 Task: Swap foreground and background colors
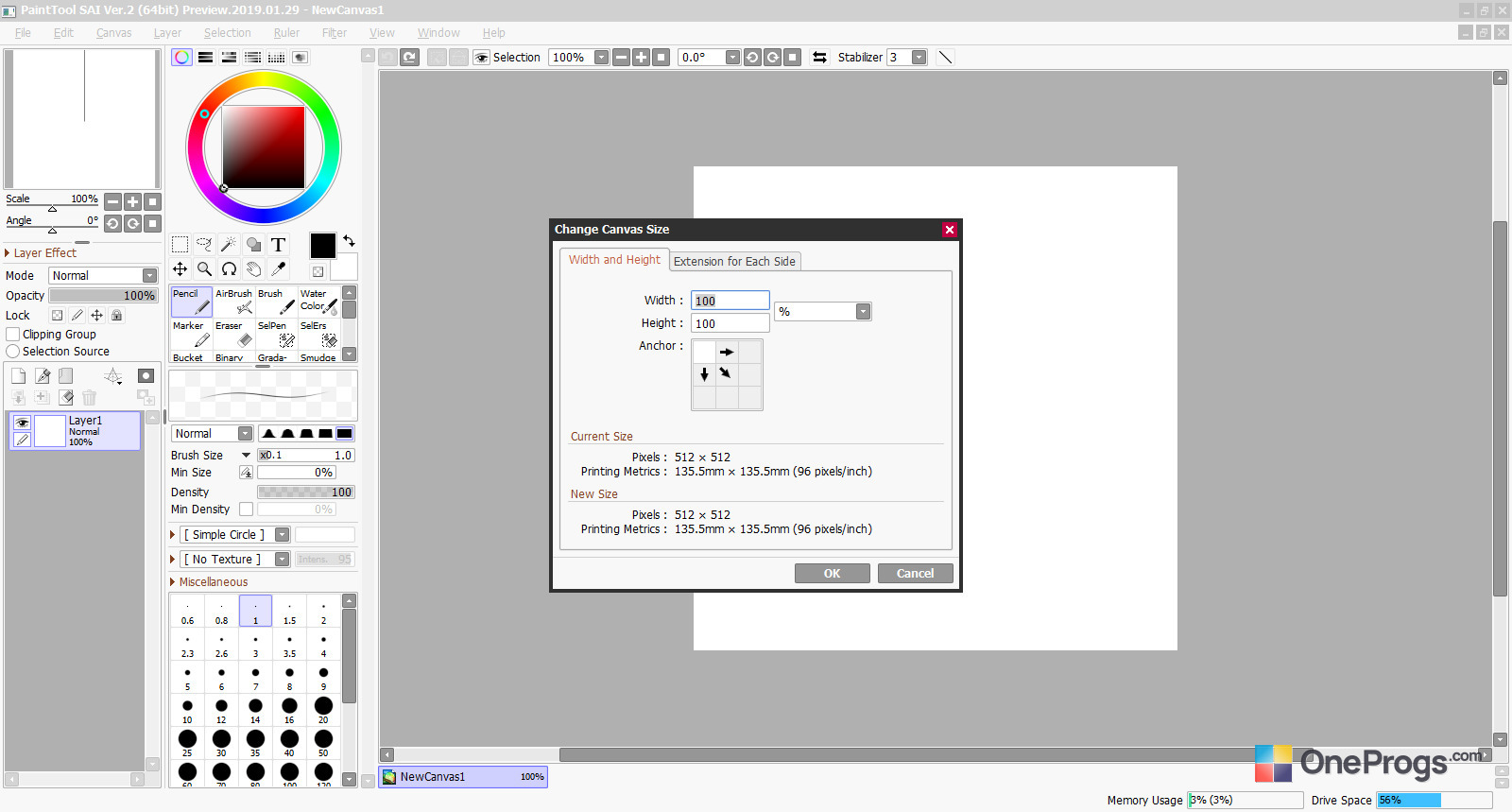coord(349,241)
